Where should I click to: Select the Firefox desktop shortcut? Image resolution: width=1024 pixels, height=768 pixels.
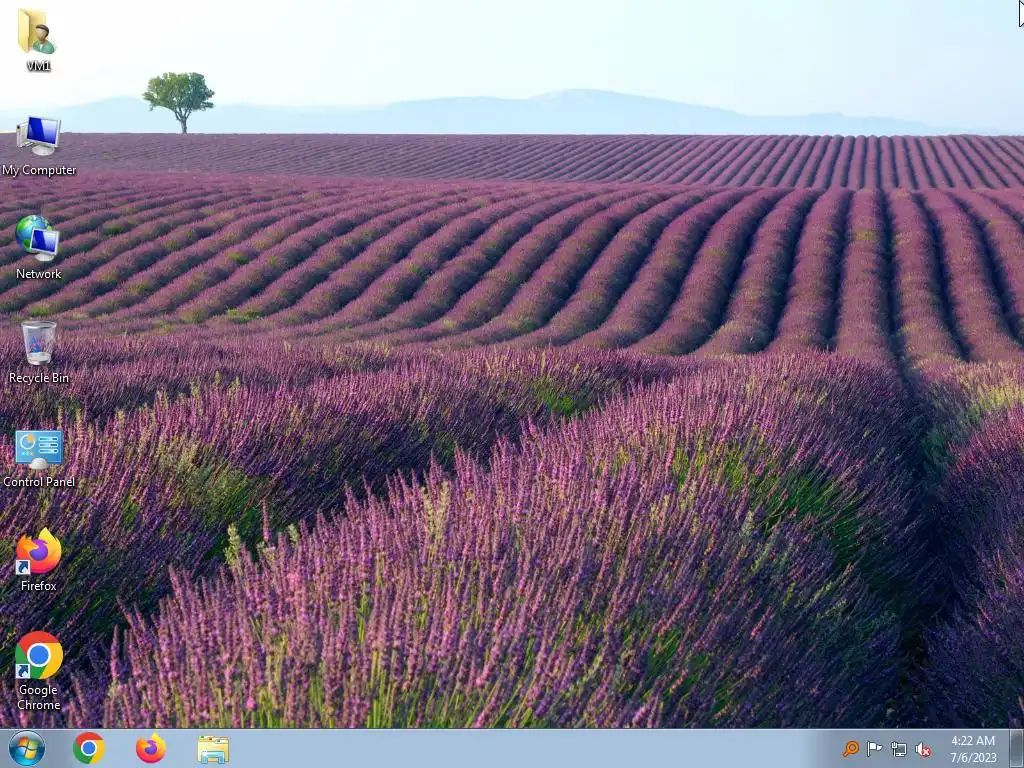click(x=39, y=552)
